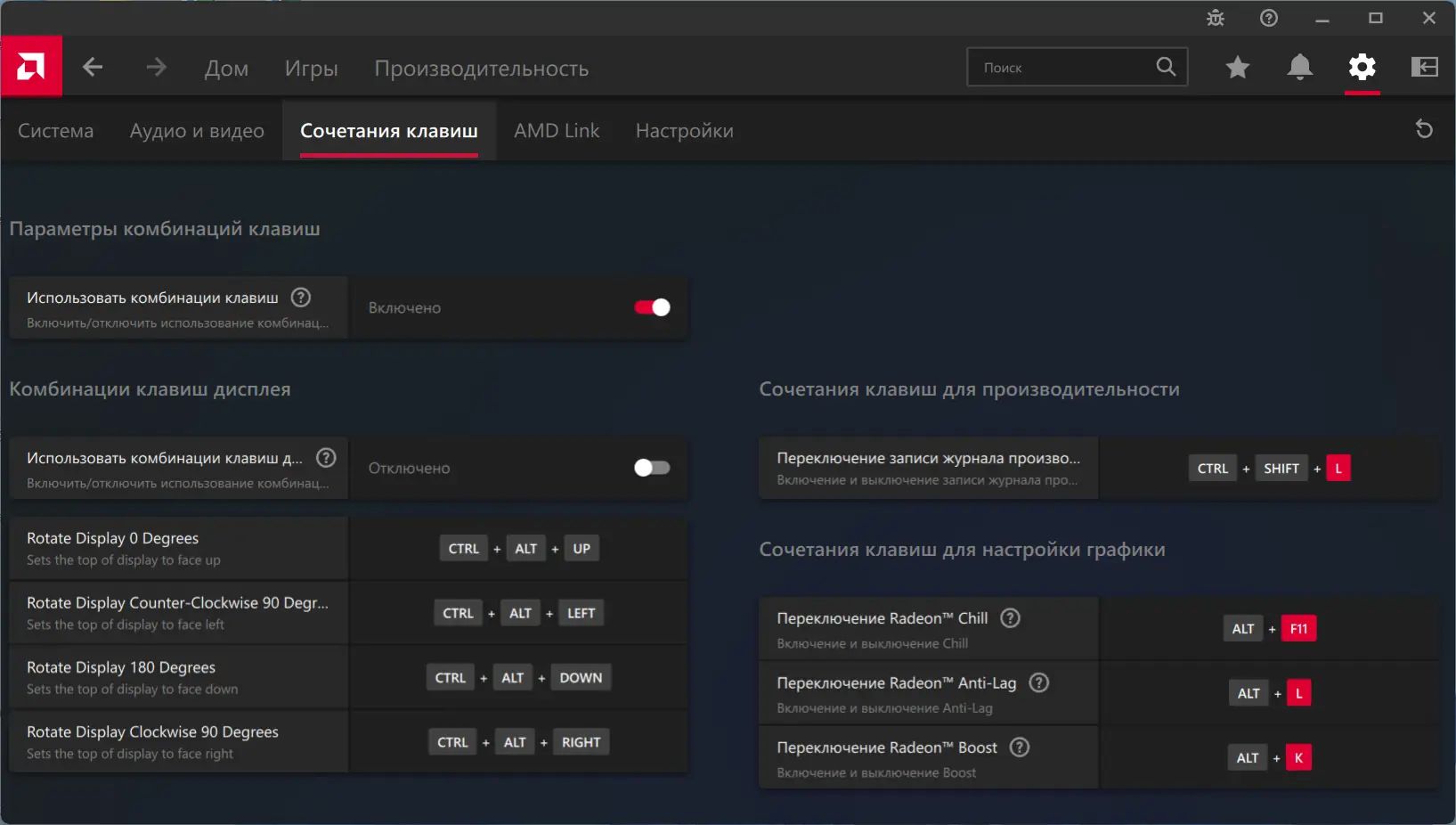
Task: Switch to the Система tab
Action: 55,131
